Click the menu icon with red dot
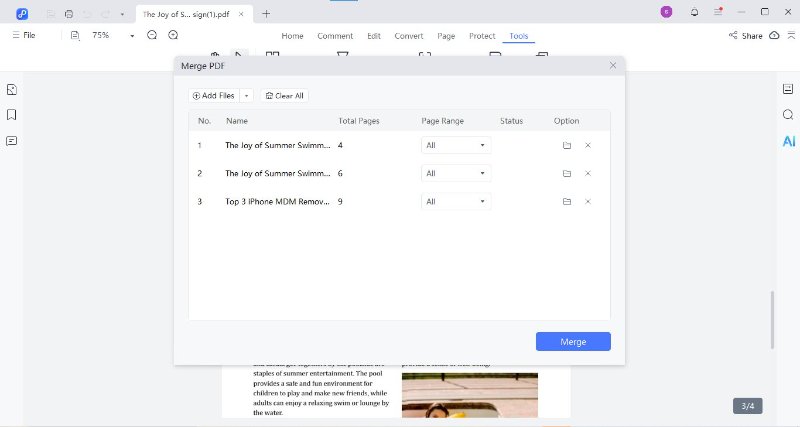Image resolution: width=800 pixels, height=427 pixels. tap(718, 11)
